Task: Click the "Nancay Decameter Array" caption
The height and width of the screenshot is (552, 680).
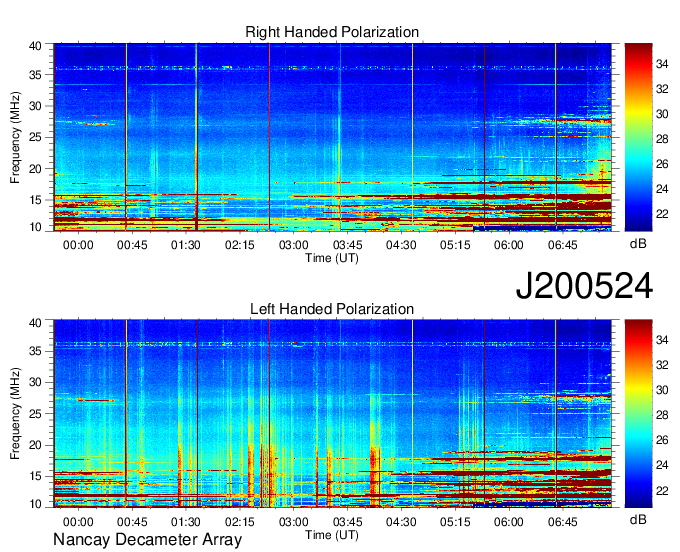Action: [x=147, y=540]
